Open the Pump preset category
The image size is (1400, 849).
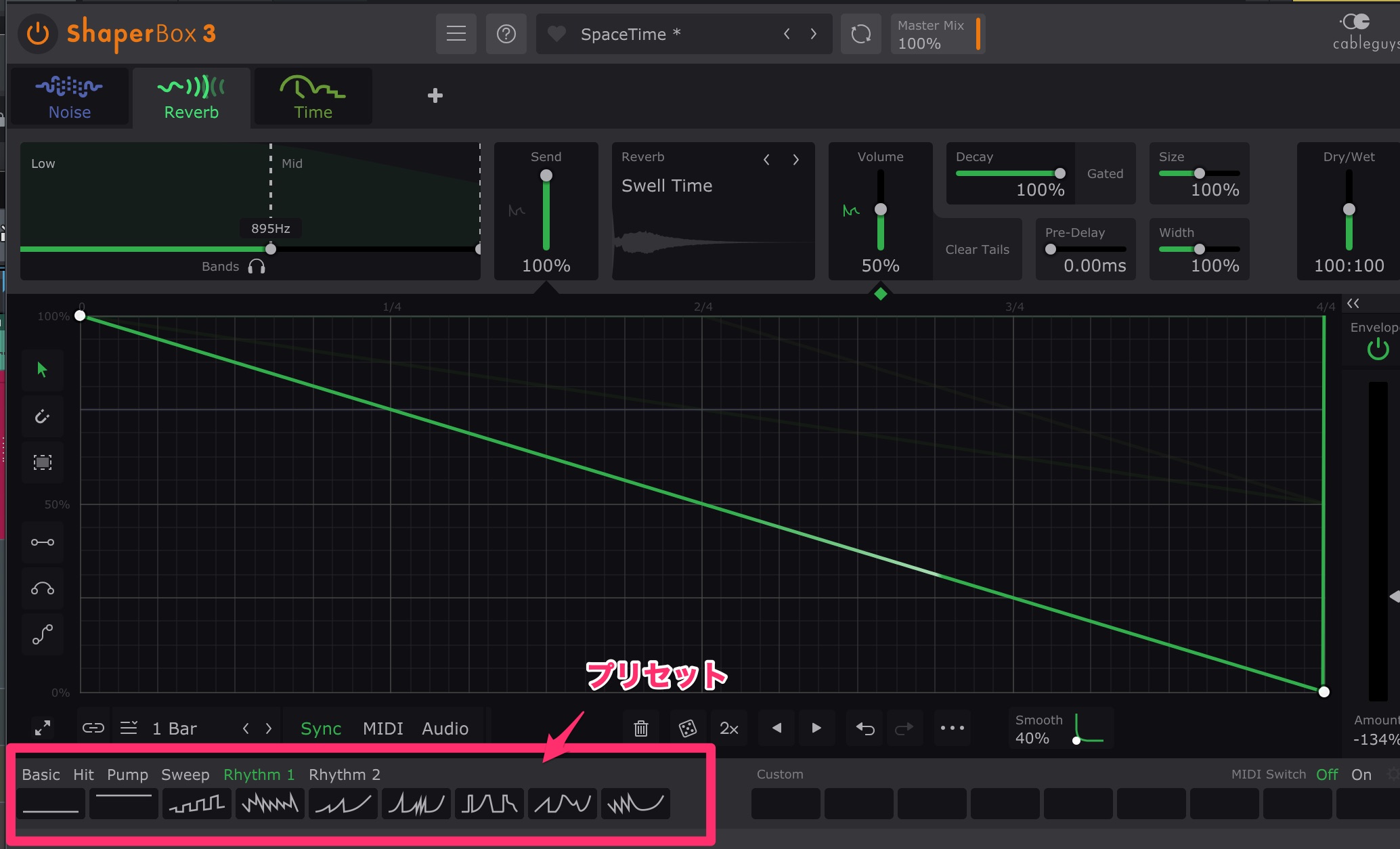tap(127, 775)
